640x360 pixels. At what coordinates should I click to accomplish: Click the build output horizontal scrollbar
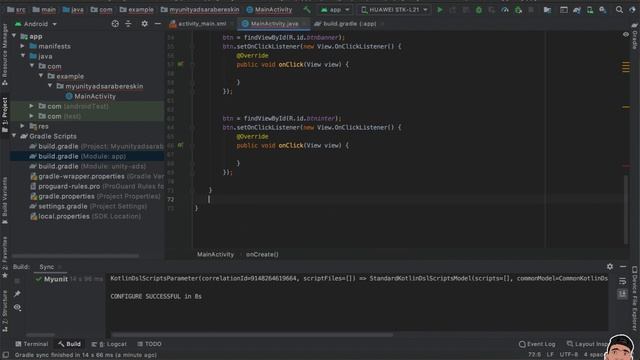tap(252, 335)
